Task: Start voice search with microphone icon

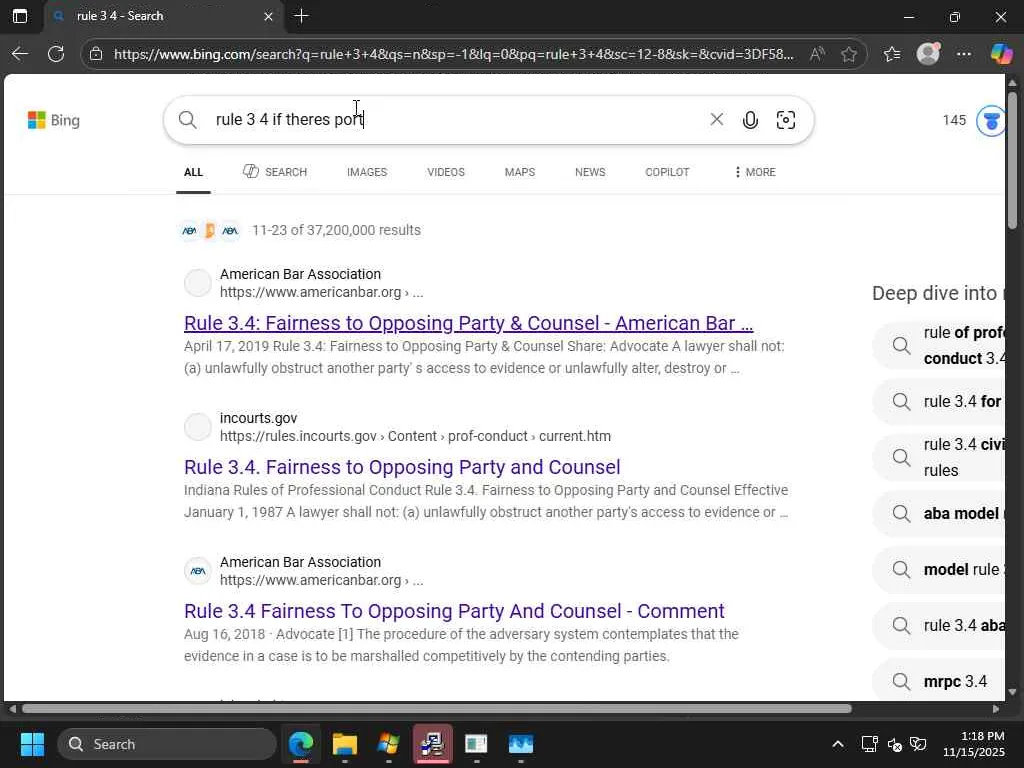Action: point(750,120)
